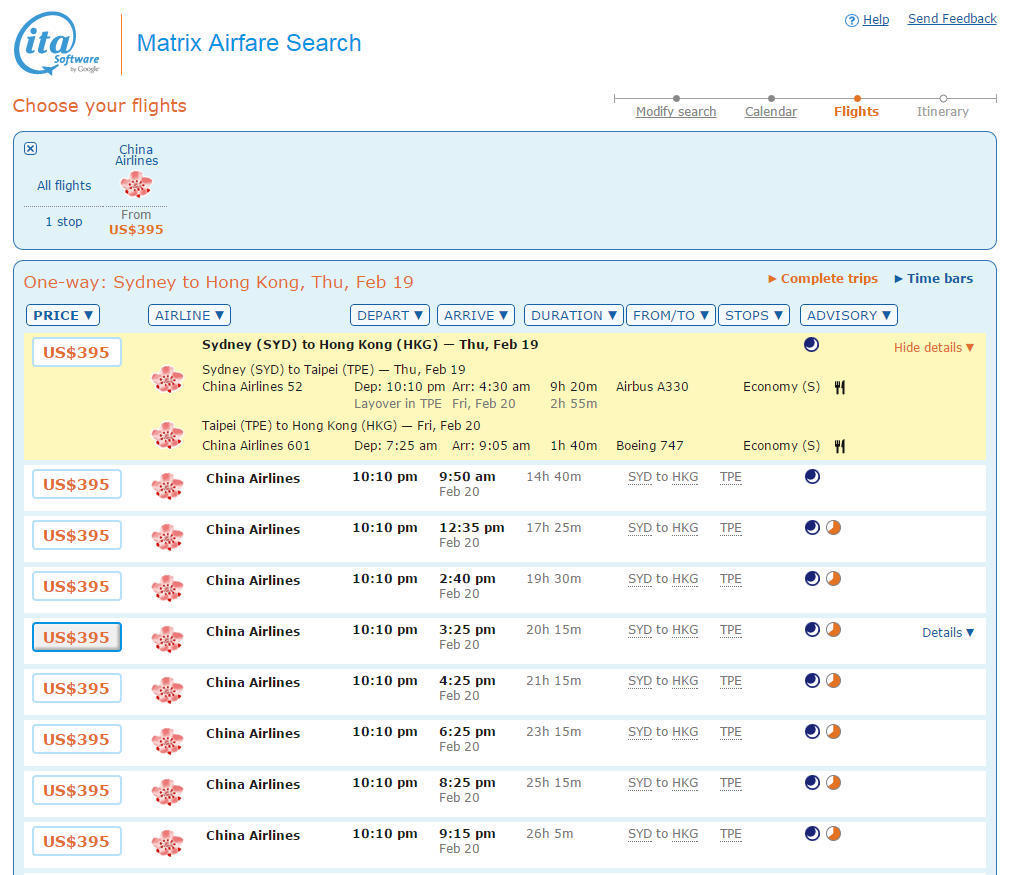Screen dimensions: 1010x875
Task: Expand Details for the 3:25 pm flight
Action: pyautogui.click(x=948, y=633)
